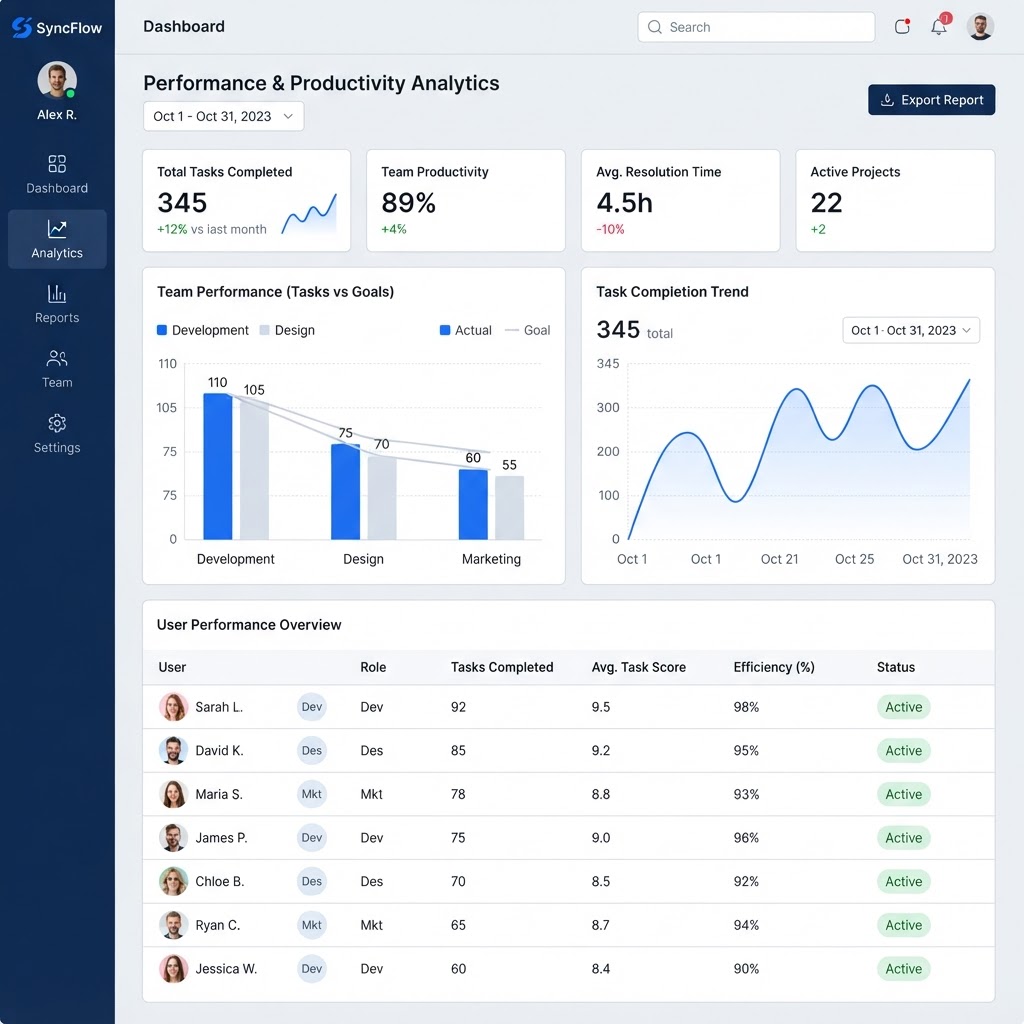1024x1024 pixels.
Task: Sort by the Avg. Task Score header
Action: tap(639, 667)
